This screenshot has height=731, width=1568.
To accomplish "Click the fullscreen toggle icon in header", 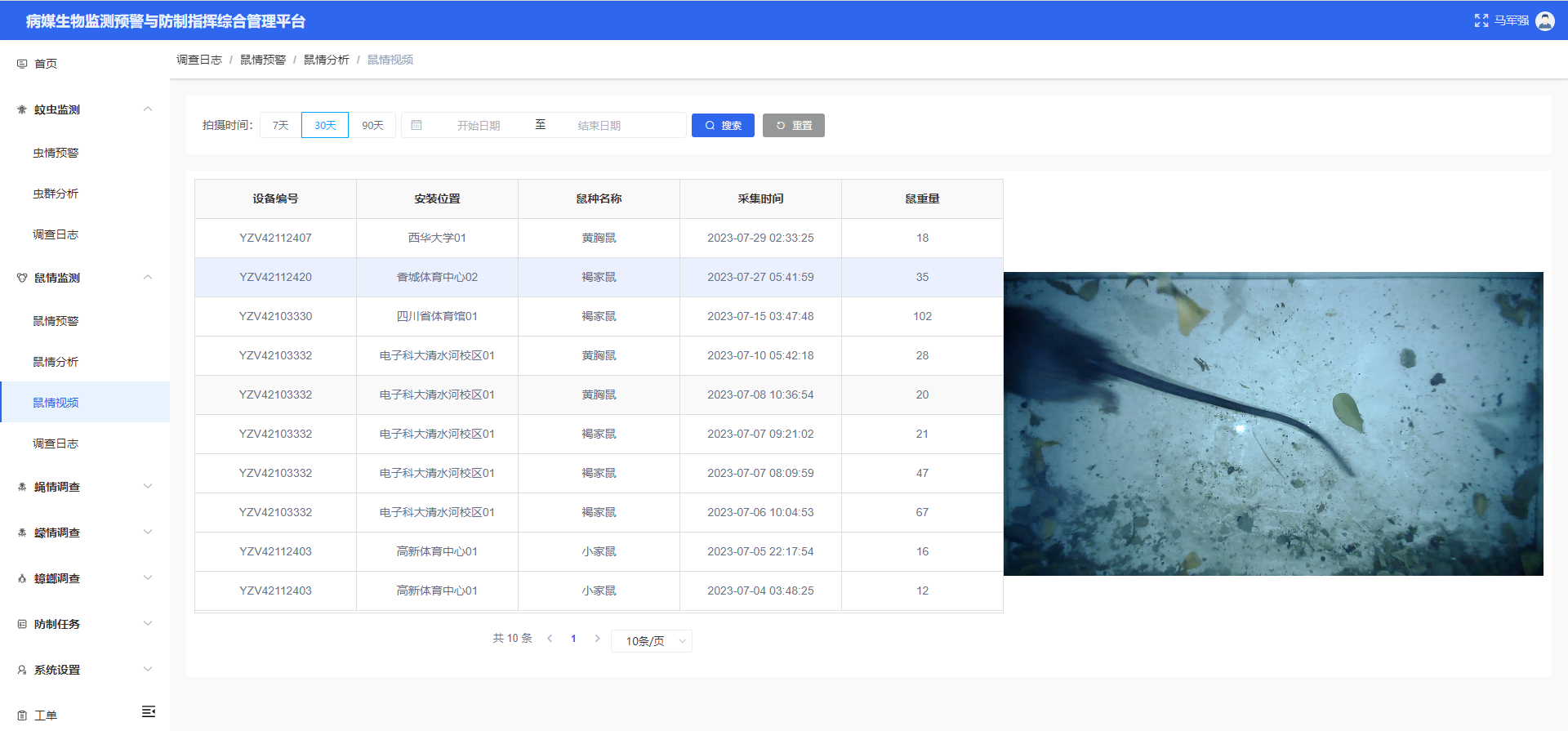I will pyautogui.click(x=1481, y=20).
